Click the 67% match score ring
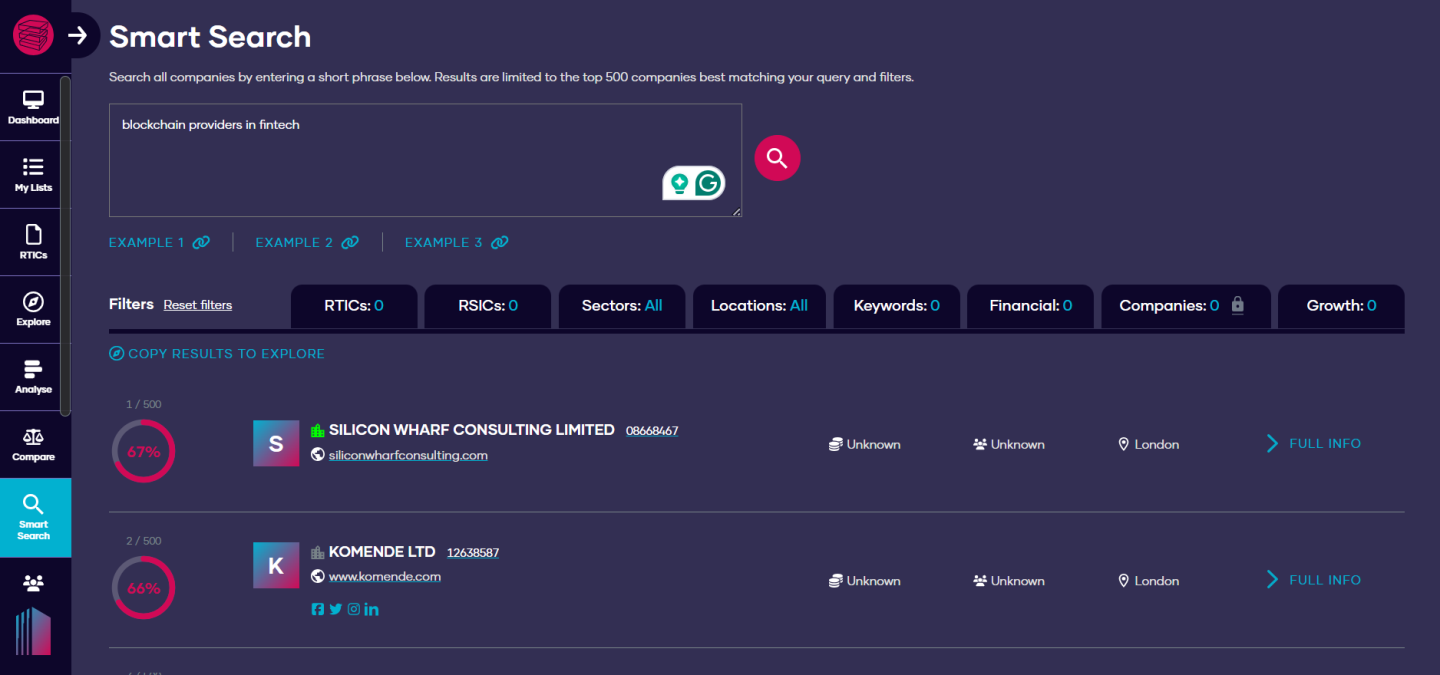 coord(143,451)
